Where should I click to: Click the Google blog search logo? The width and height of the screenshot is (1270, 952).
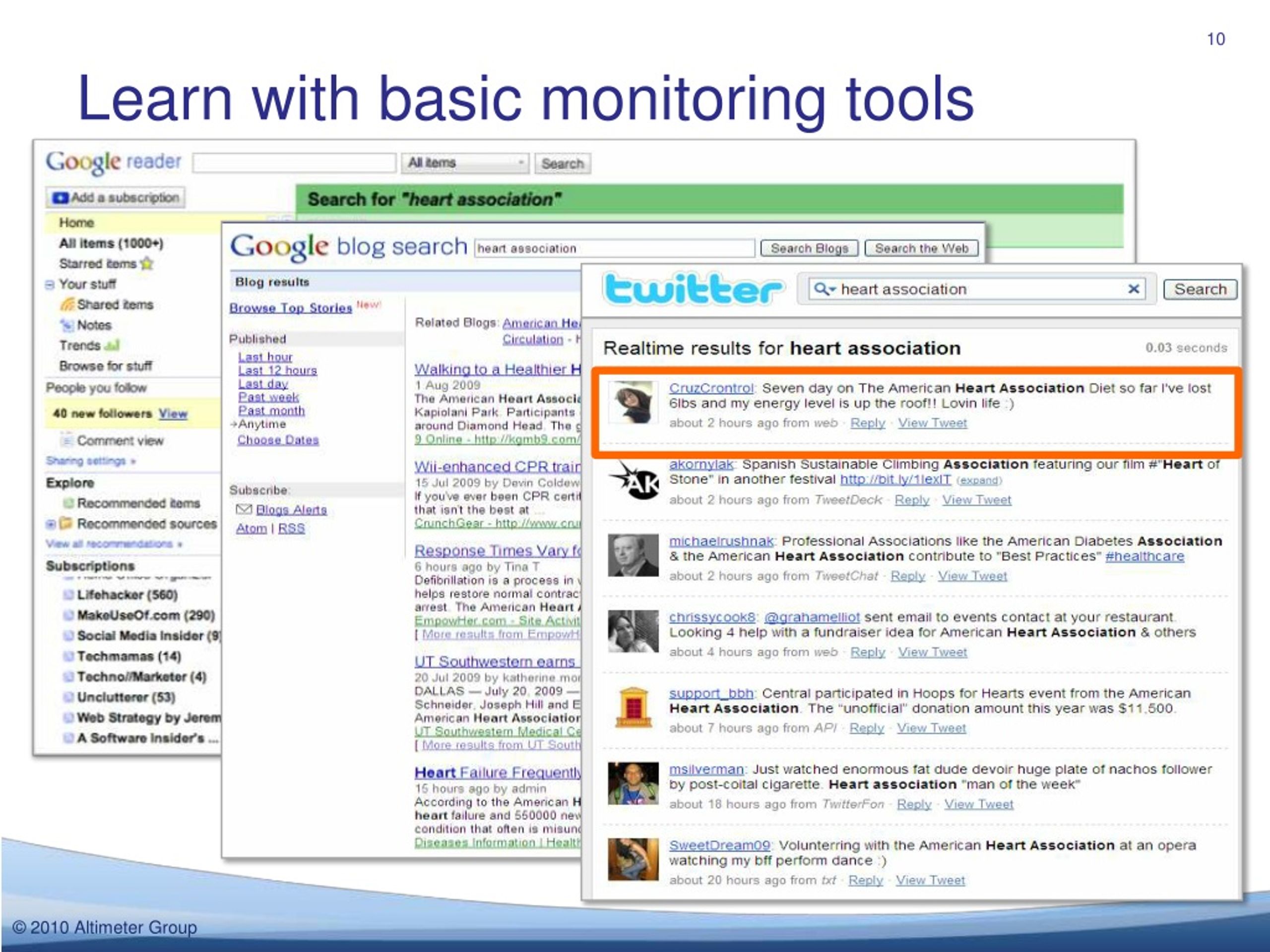[348, 247]
